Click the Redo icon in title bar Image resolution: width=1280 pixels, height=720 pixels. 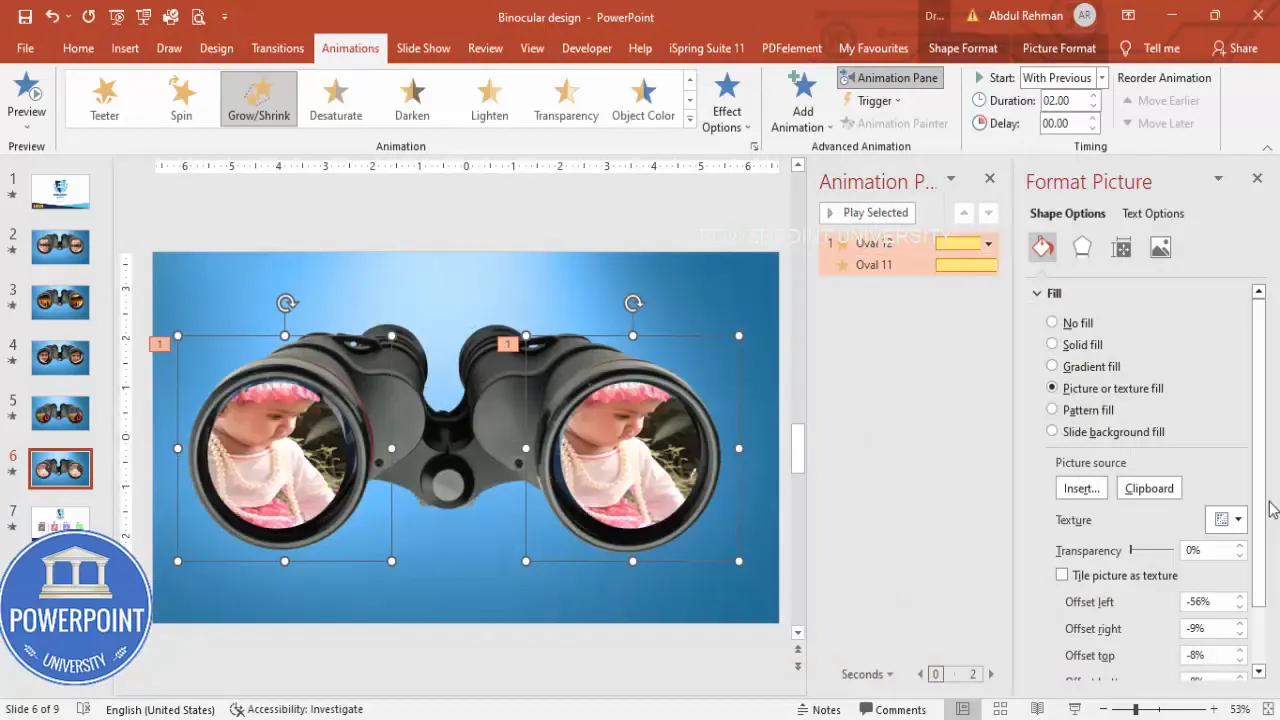[89, 17]
